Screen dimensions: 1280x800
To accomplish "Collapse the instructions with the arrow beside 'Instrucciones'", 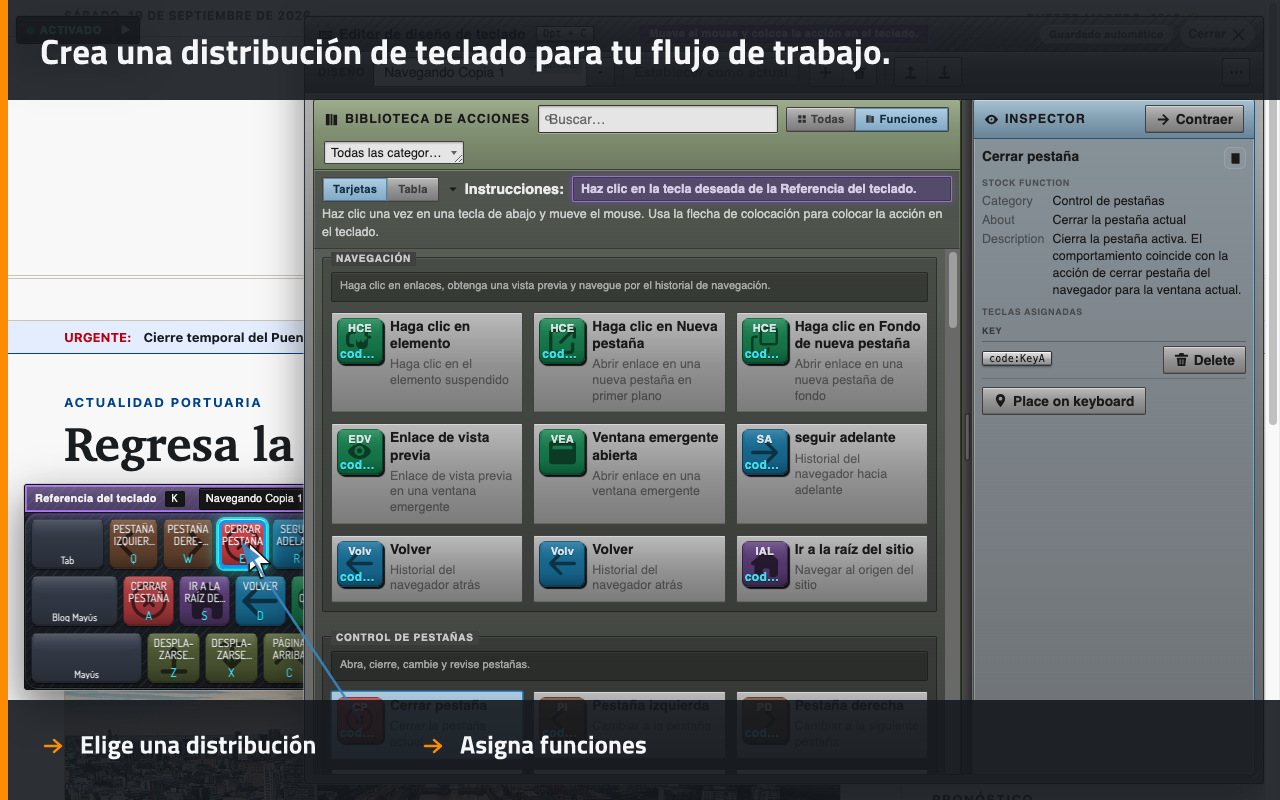I will 452,189.
